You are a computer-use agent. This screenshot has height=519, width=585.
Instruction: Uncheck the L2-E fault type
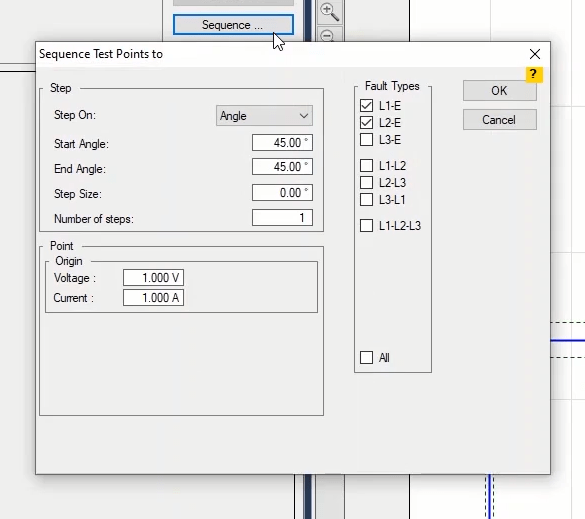(x=366, y=123)
